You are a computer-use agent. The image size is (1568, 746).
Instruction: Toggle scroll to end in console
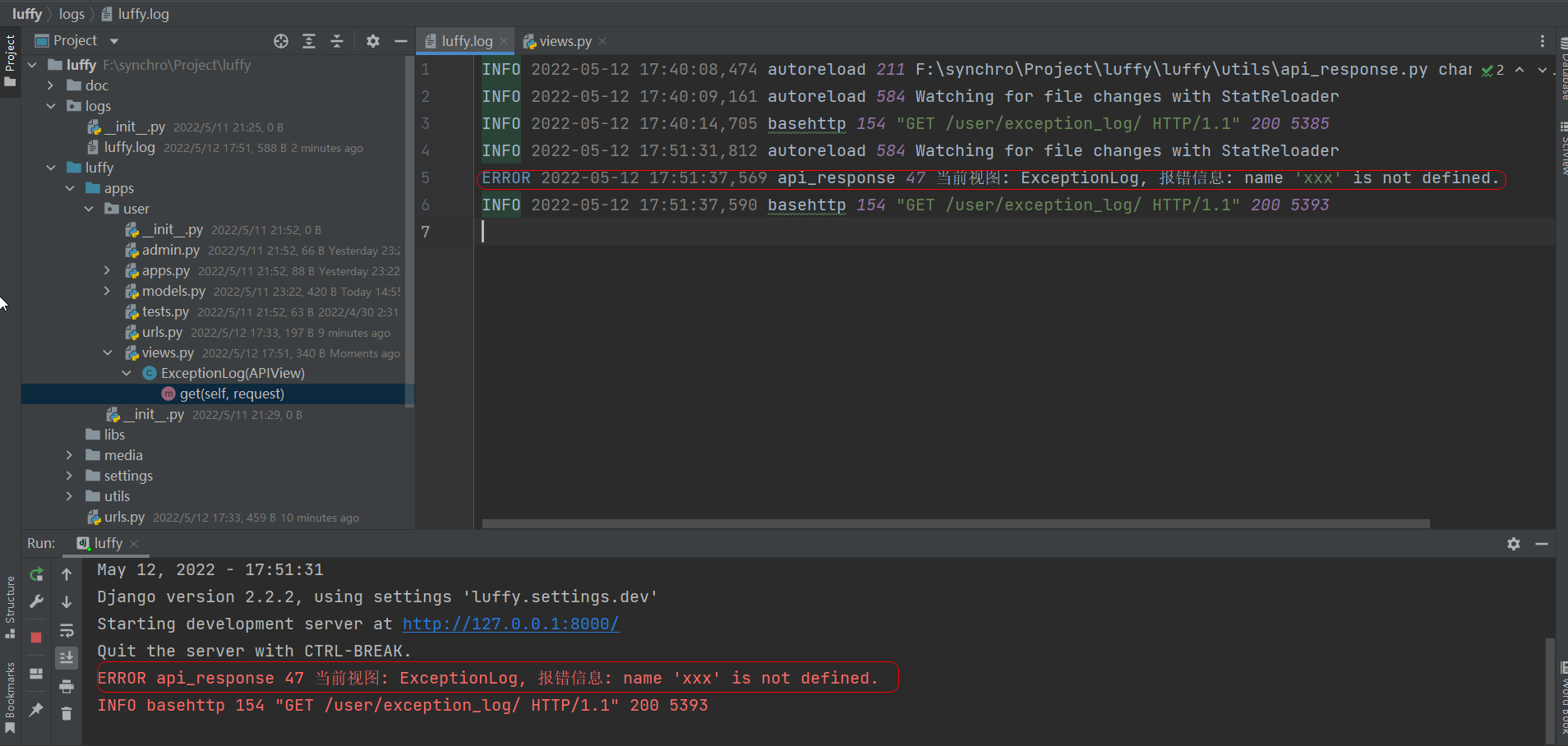(x=67, y=657)
